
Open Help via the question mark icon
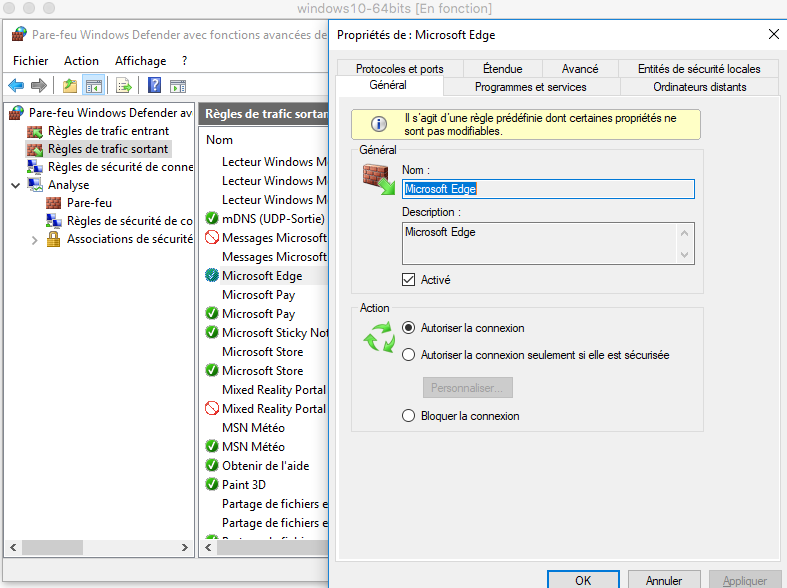click(155, 85)
